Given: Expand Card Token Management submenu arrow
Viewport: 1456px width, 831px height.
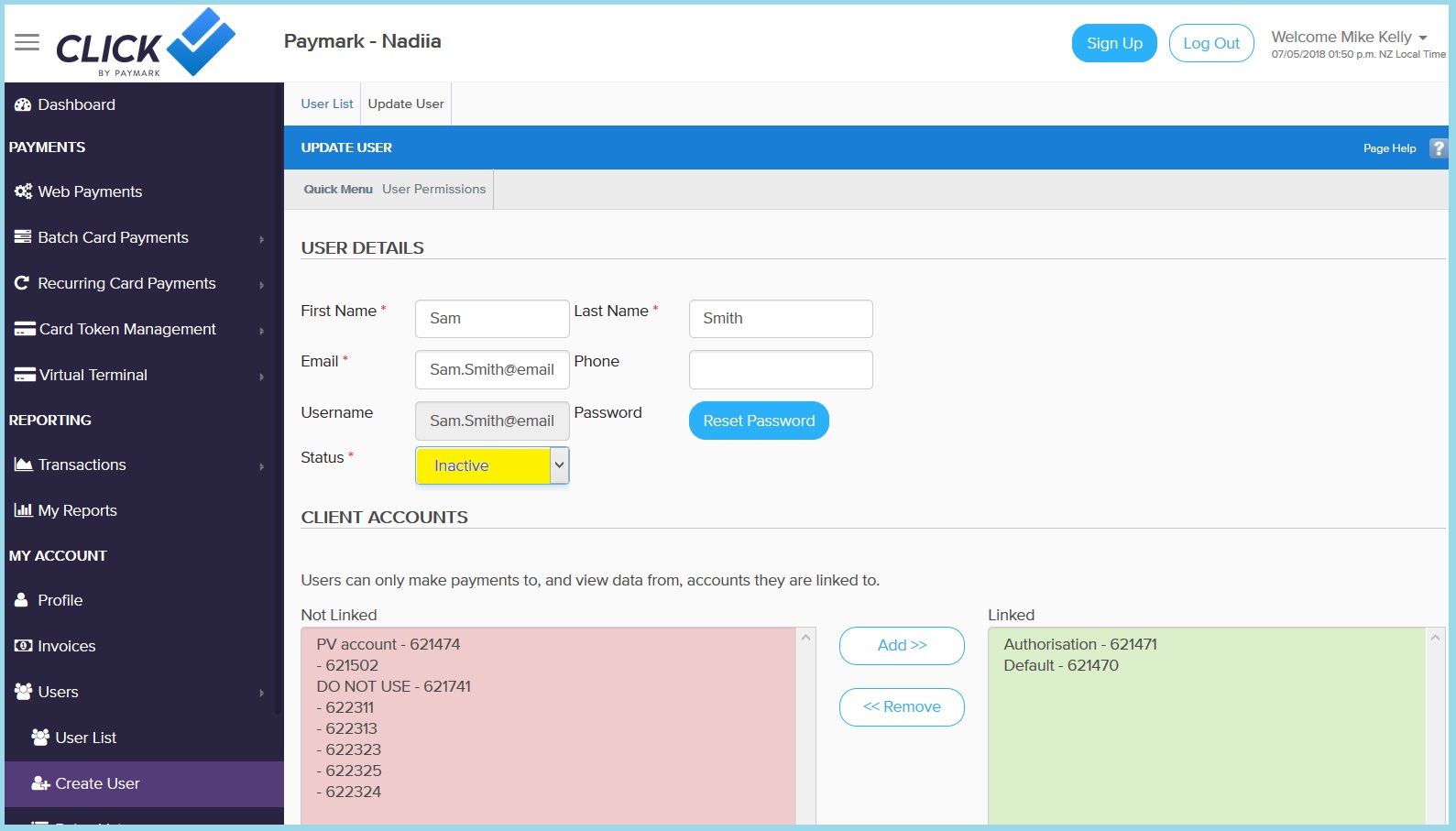Looking at the screenshot, I should coord(261,331).
